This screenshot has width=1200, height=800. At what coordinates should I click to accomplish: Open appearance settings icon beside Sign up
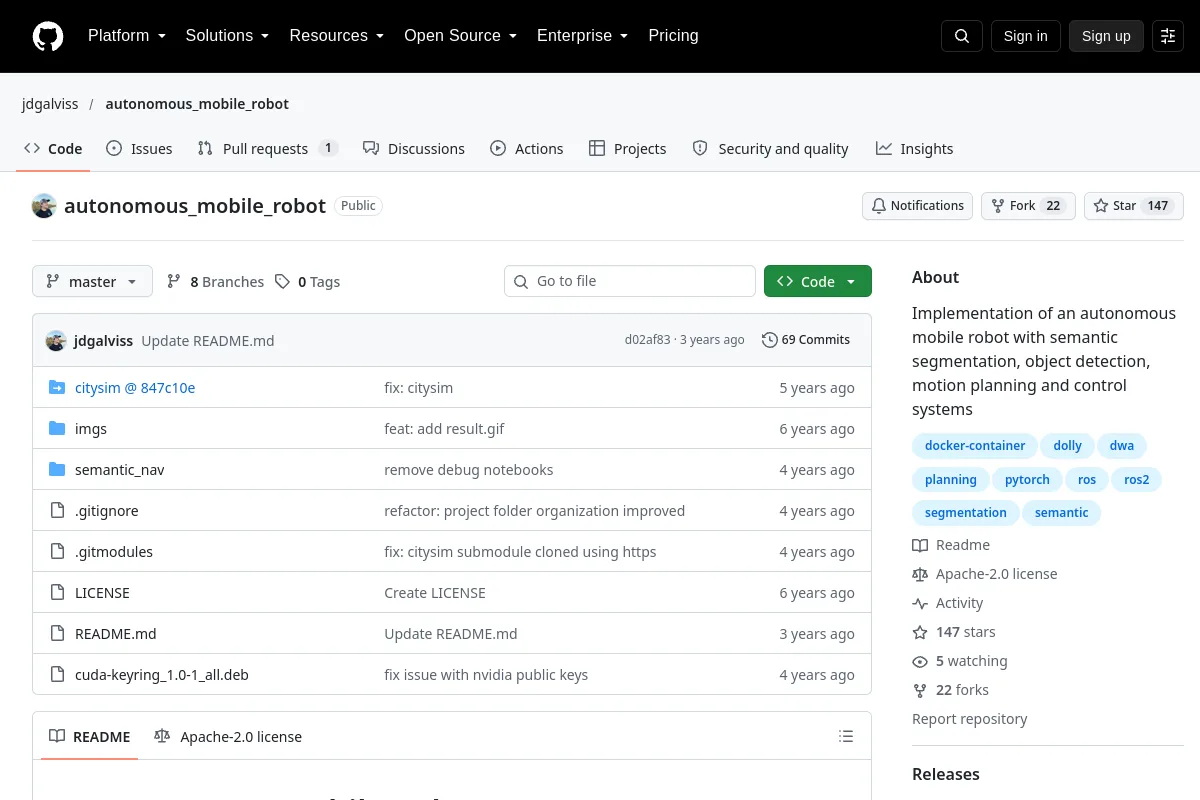click(1168, 36)
